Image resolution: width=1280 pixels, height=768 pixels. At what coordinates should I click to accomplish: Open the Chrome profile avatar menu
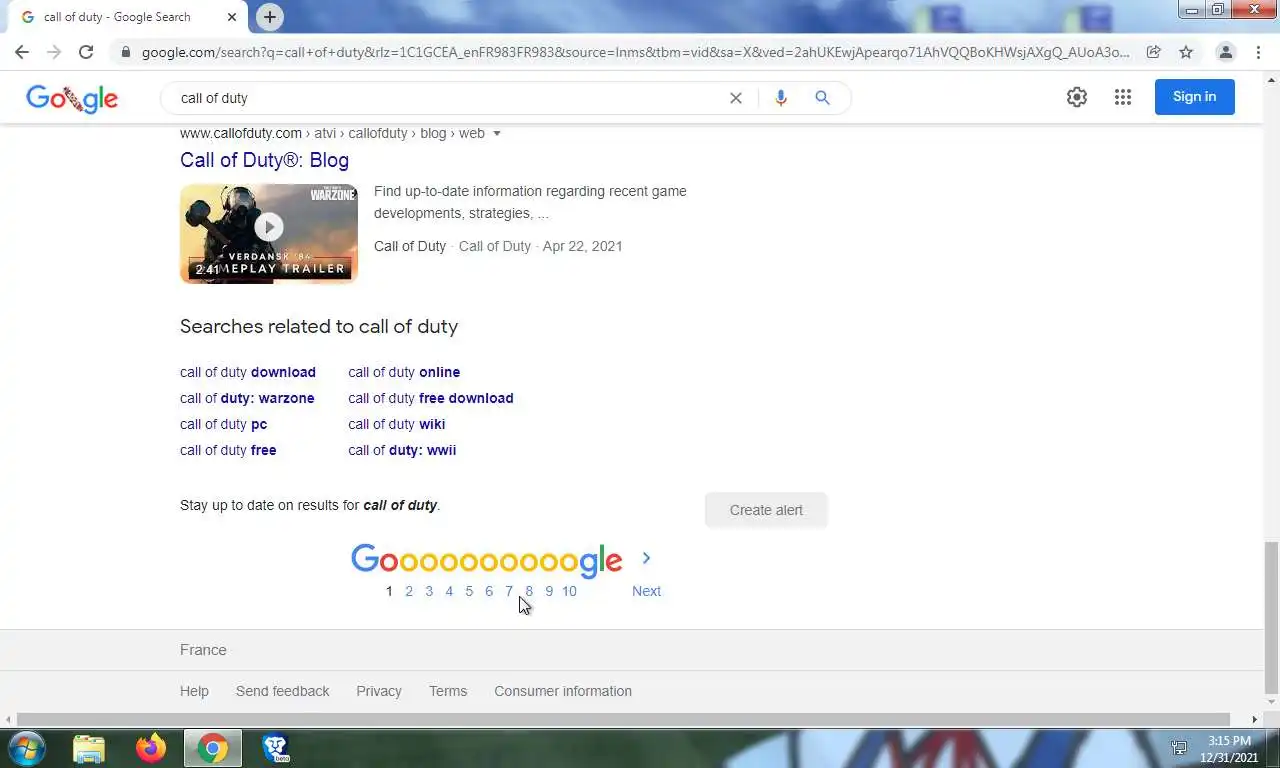pos(1225,52)
